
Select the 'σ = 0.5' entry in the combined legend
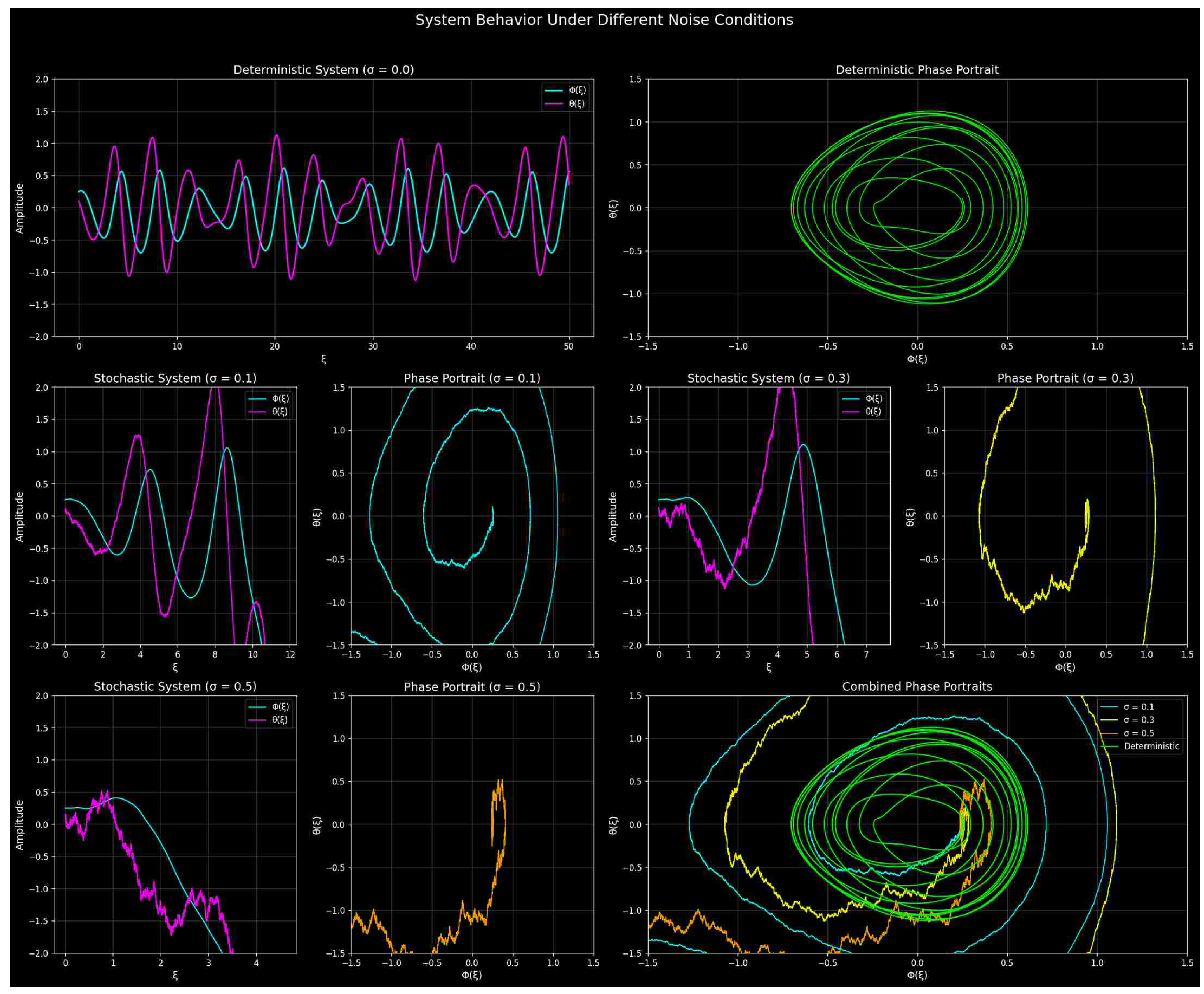1138,733
